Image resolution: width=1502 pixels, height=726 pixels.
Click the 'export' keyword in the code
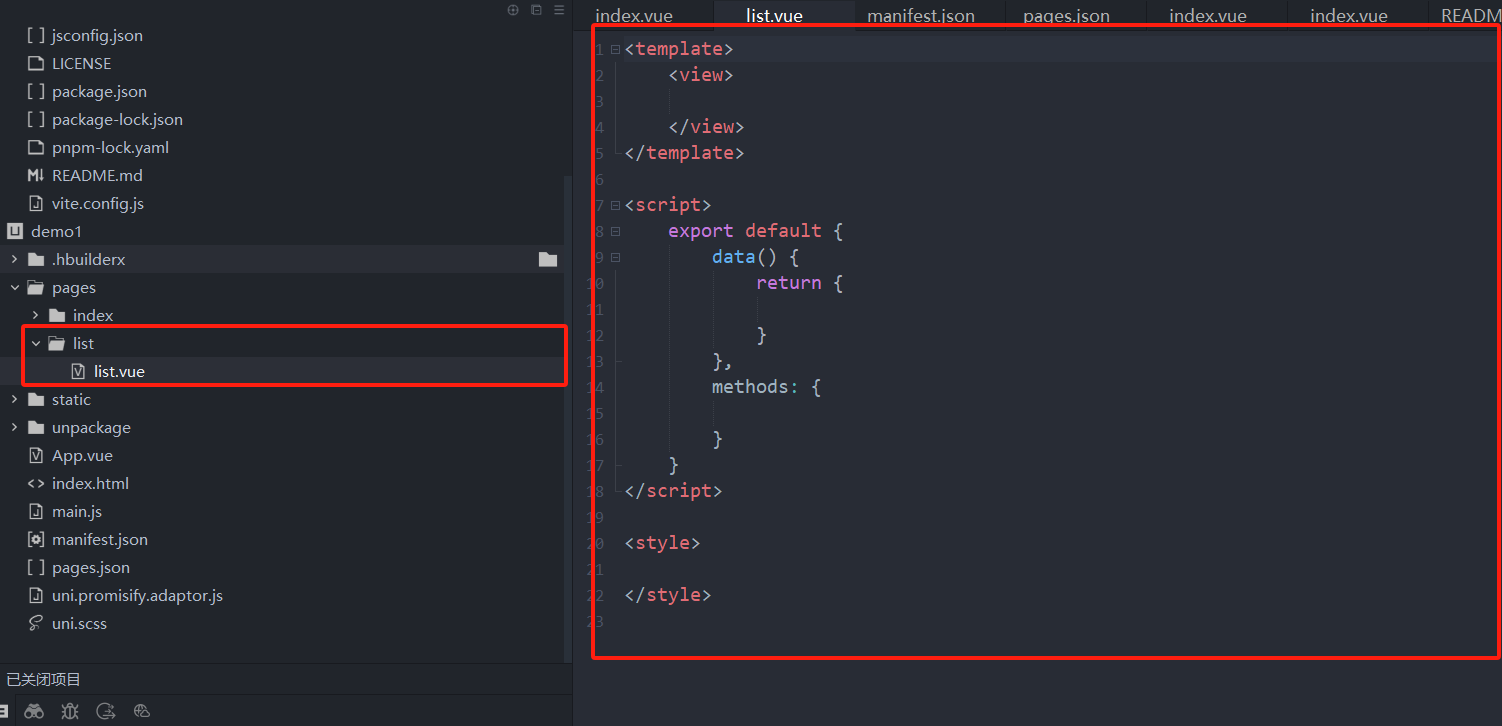click(x=701, y=231)
